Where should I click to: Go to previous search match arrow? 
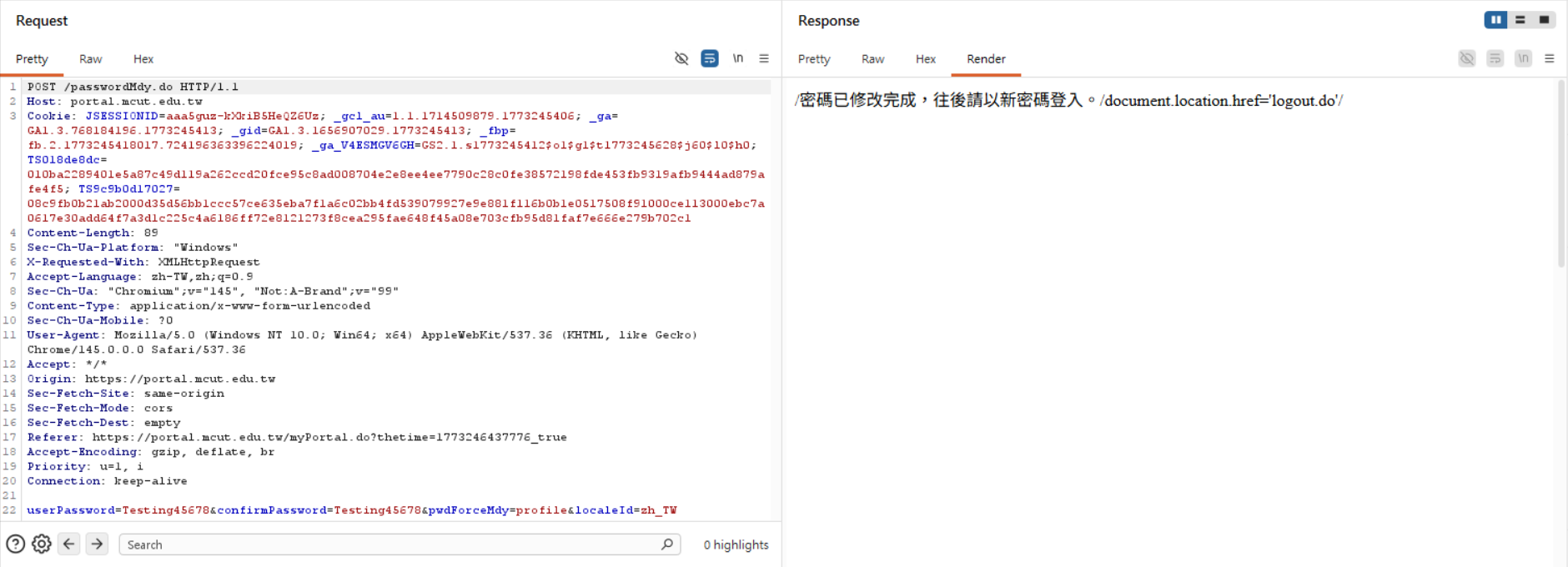[x=69, y=544]
